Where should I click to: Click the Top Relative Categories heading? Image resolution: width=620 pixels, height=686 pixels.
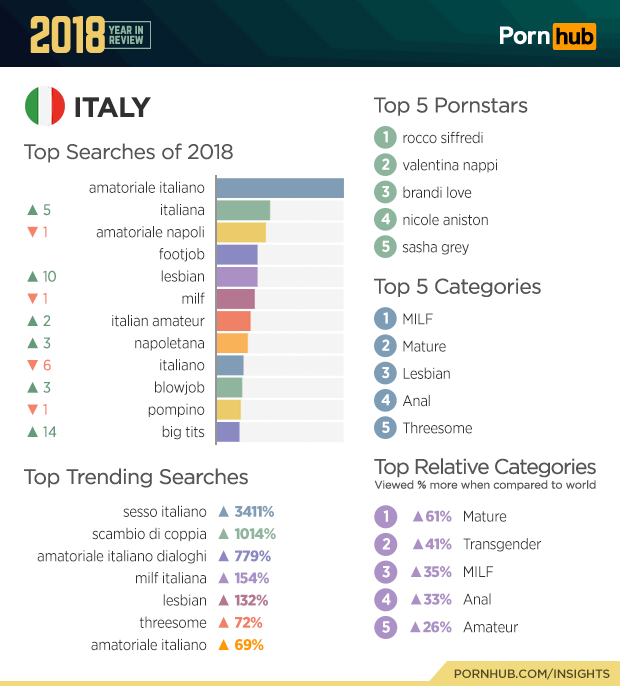coord(485,467)
